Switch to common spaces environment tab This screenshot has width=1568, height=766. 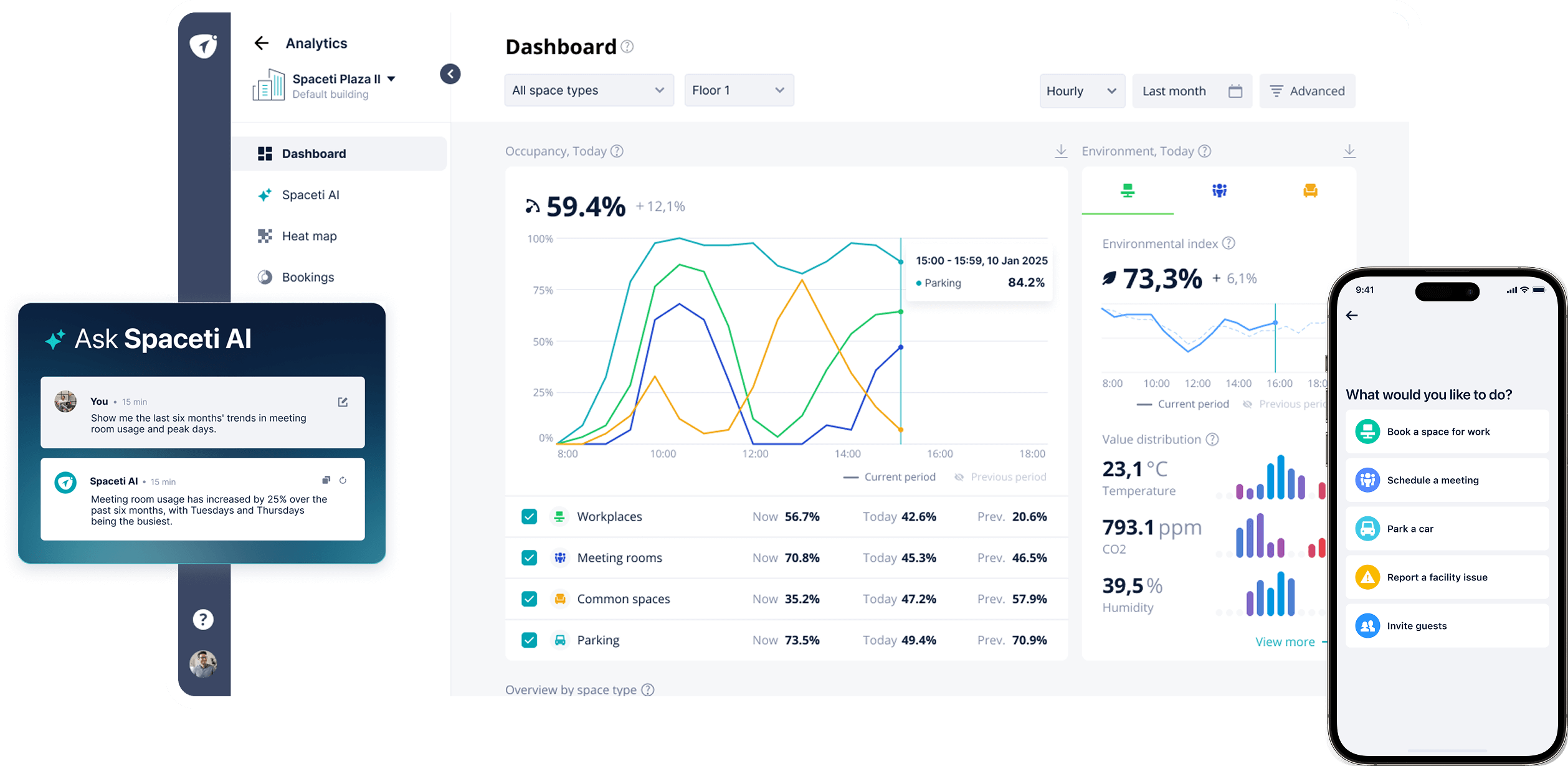[1310, 191]
